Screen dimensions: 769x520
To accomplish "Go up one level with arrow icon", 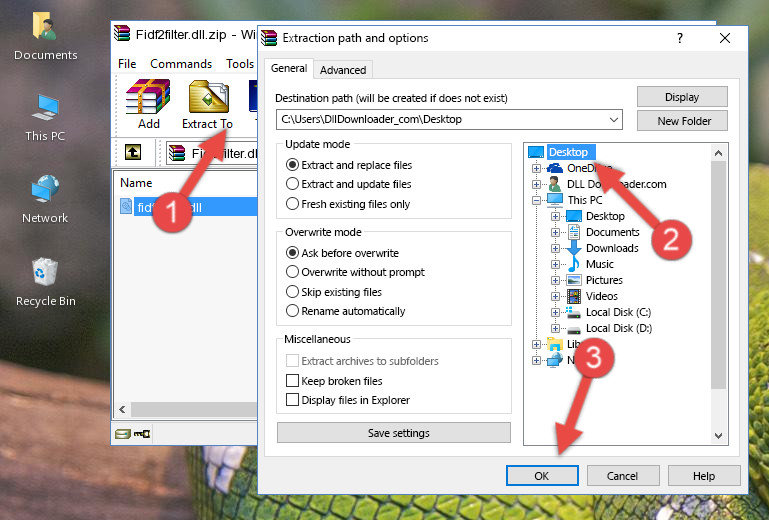I will [133, 152].
